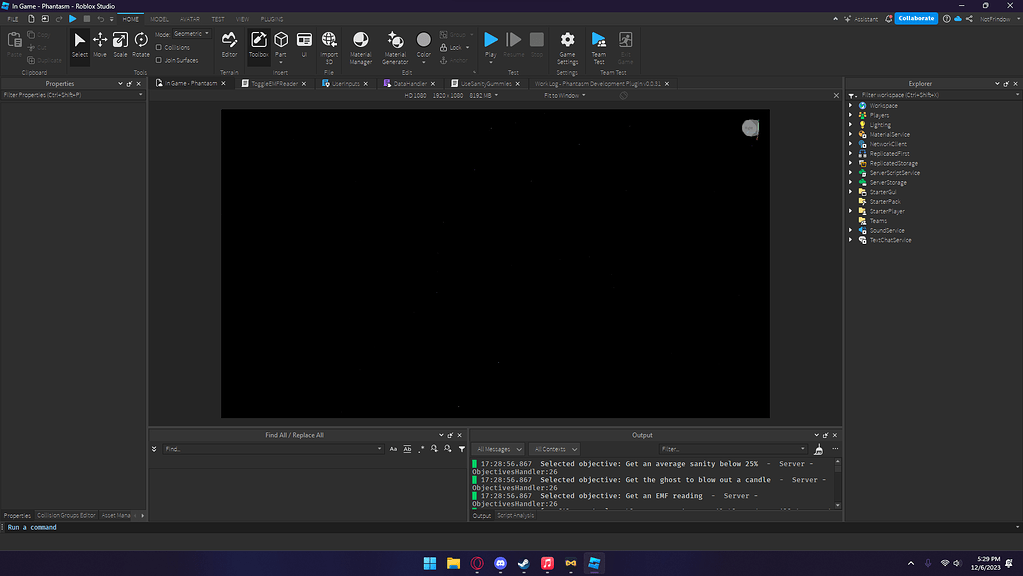Viewport: 1023px width, 576px height.
Task: Toggle the Collisions checkbox
Action: 158,47
